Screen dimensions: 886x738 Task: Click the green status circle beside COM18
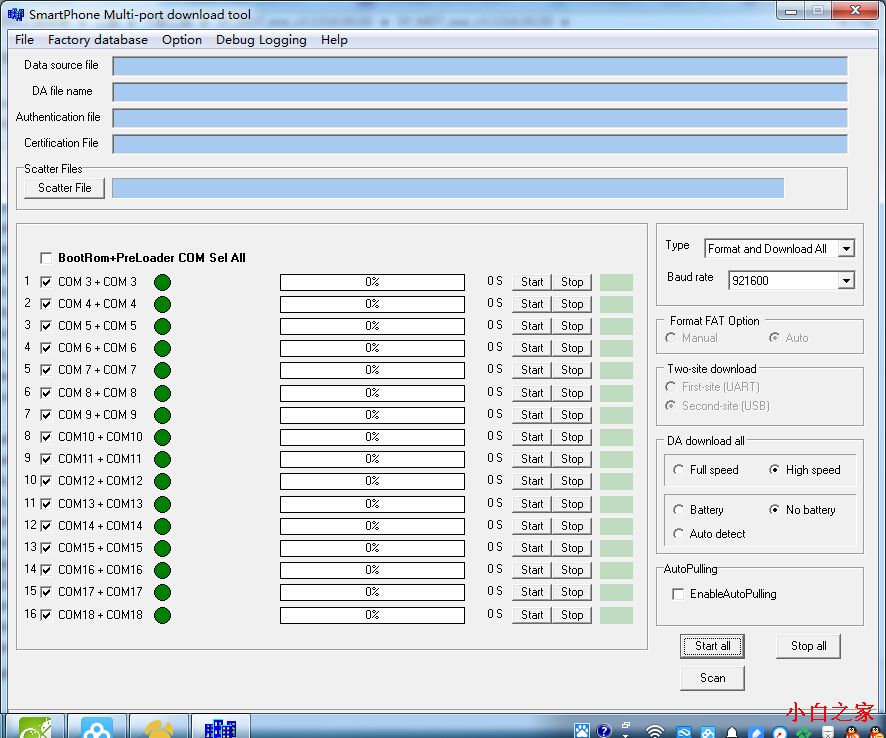click(162, 615)
